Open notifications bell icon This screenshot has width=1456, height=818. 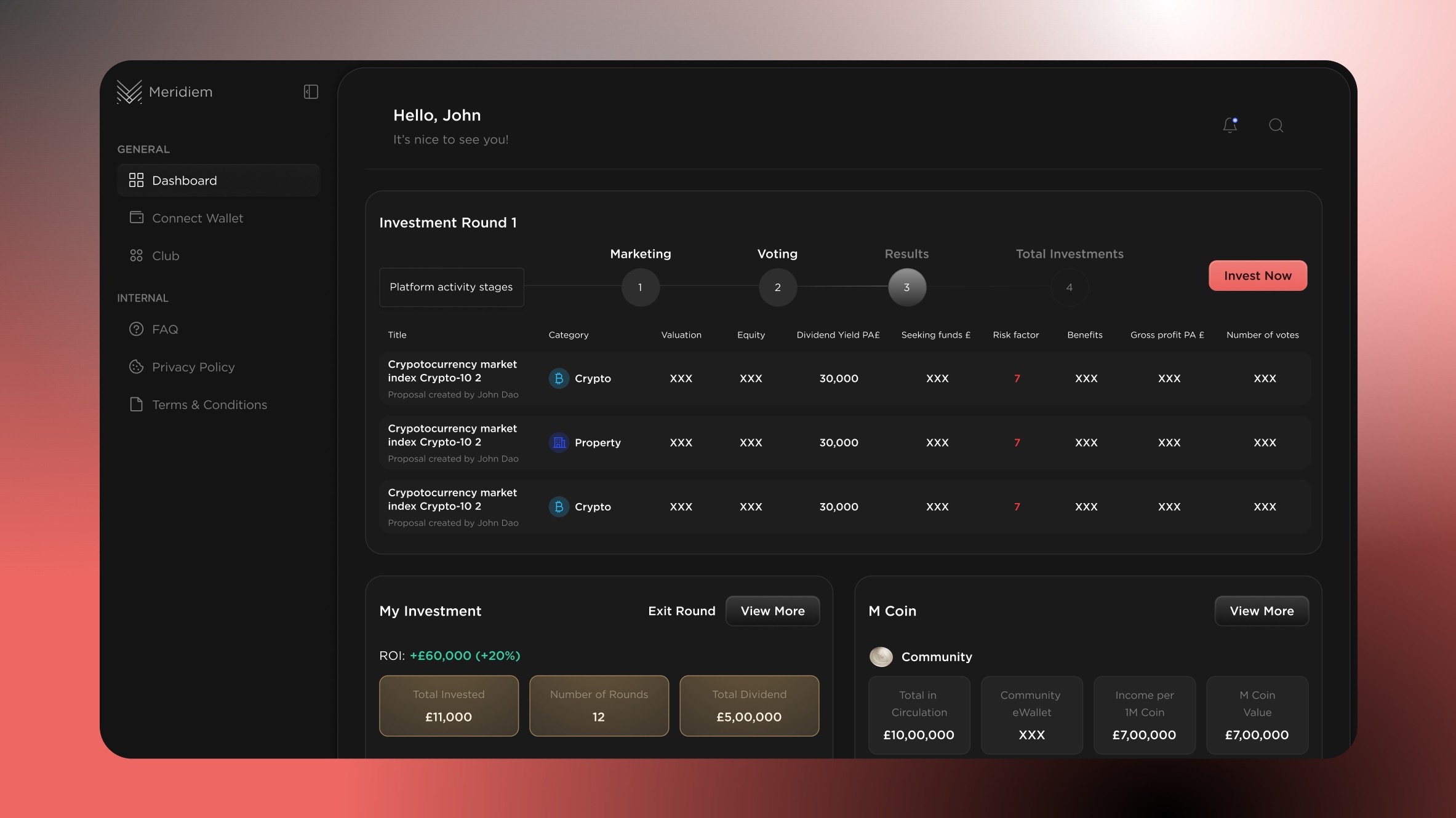point(1230,125)
